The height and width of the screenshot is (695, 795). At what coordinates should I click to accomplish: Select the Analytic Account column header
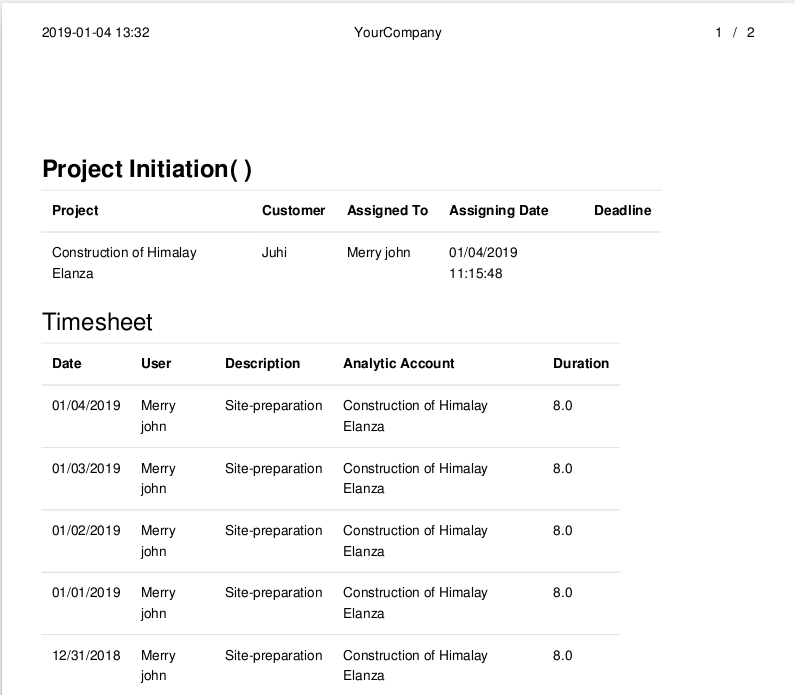click(399, 363)
